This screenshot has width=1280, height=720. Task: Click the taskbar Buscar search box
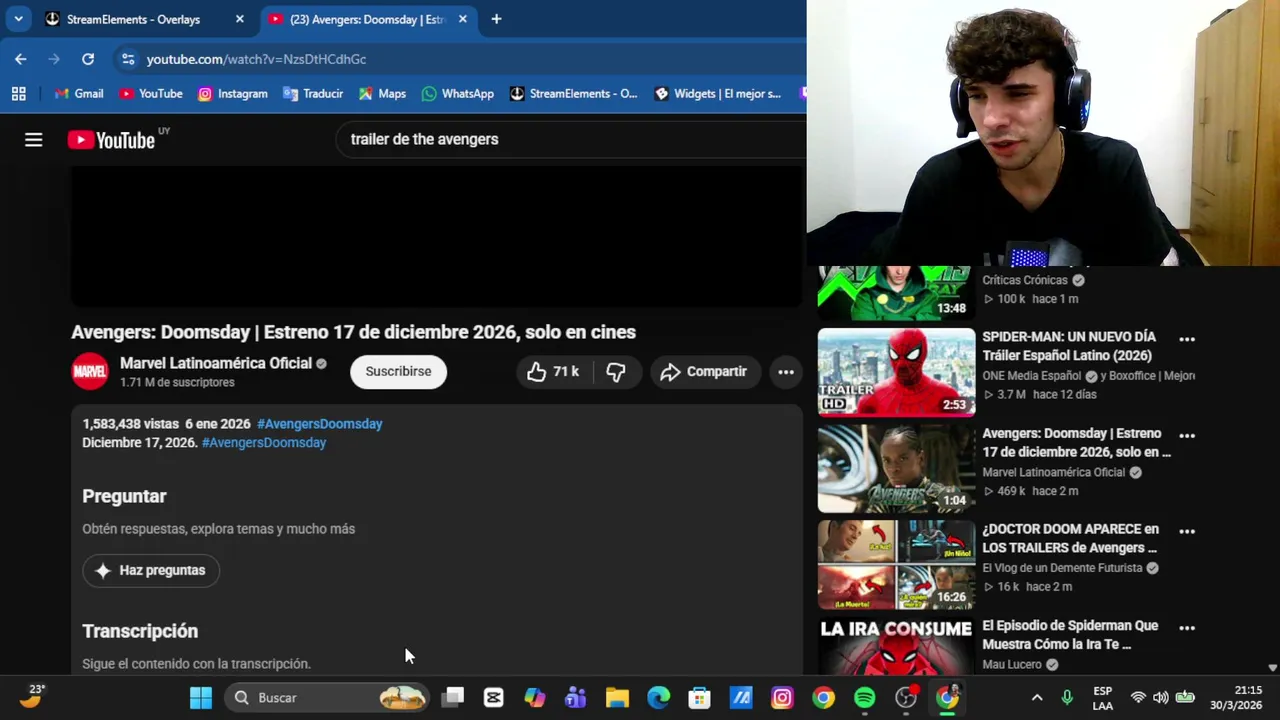coord(328,697)
